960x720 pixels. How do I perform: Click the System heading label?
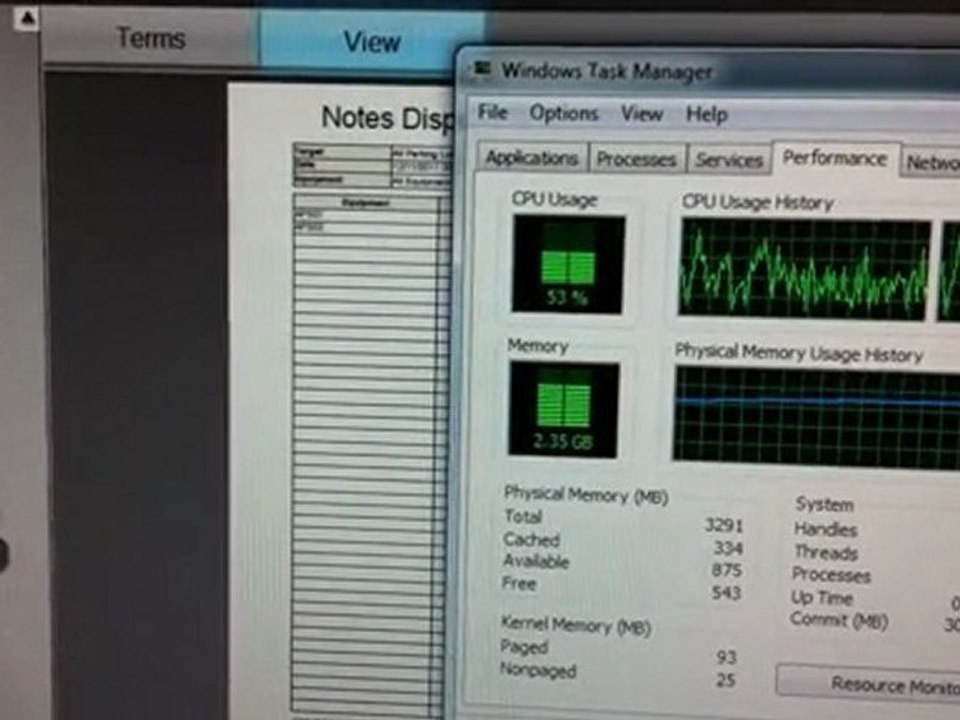pos(824,504)
